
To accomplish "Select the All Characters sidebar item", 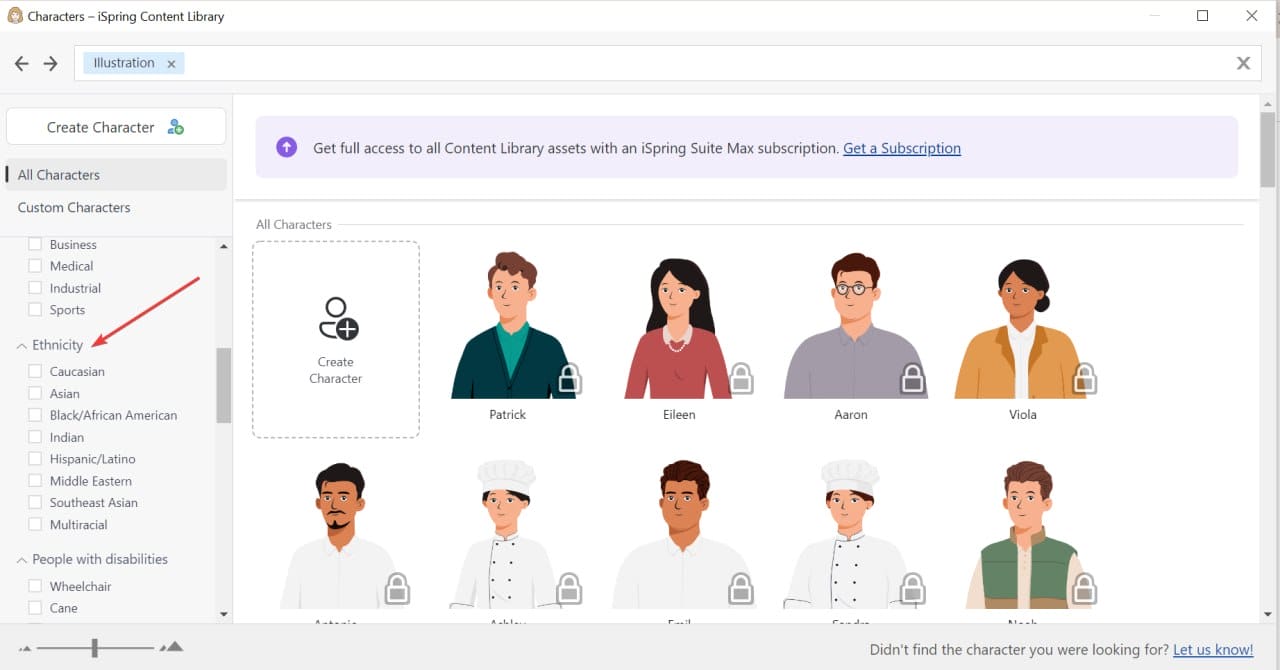I will click(x=58, y=174).
